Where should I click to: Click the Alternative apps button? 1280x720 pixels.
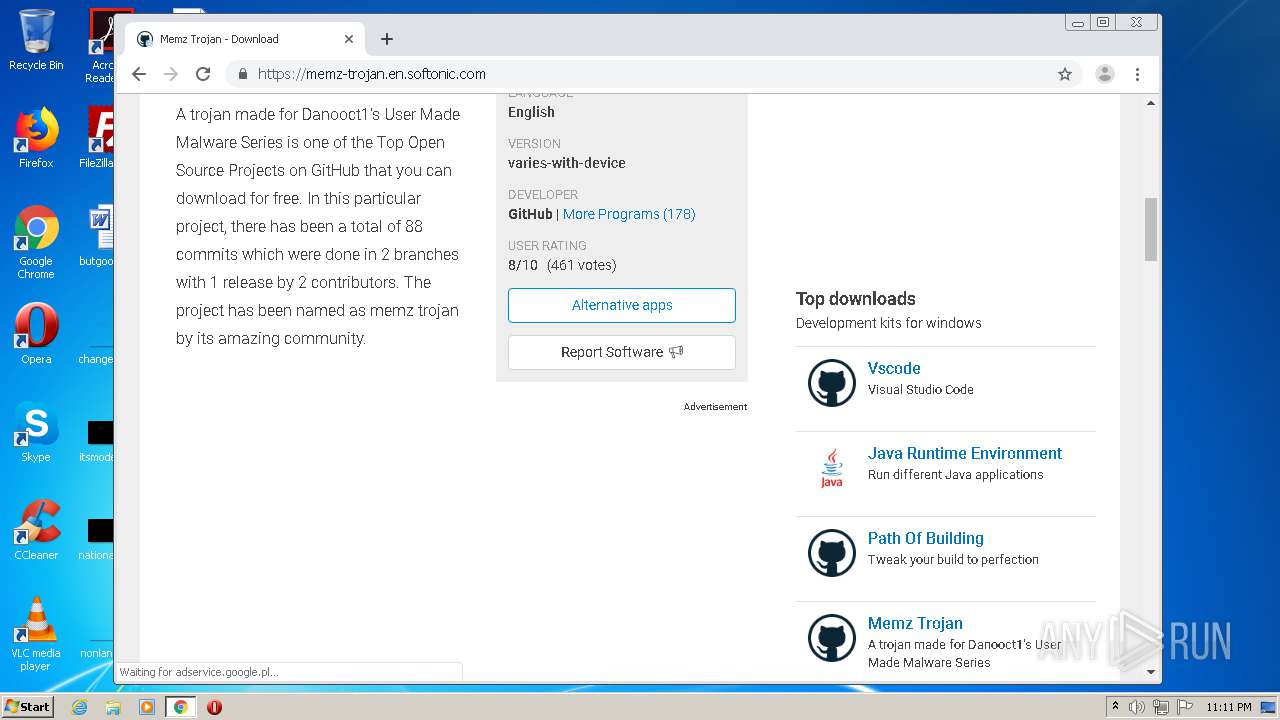622,305
